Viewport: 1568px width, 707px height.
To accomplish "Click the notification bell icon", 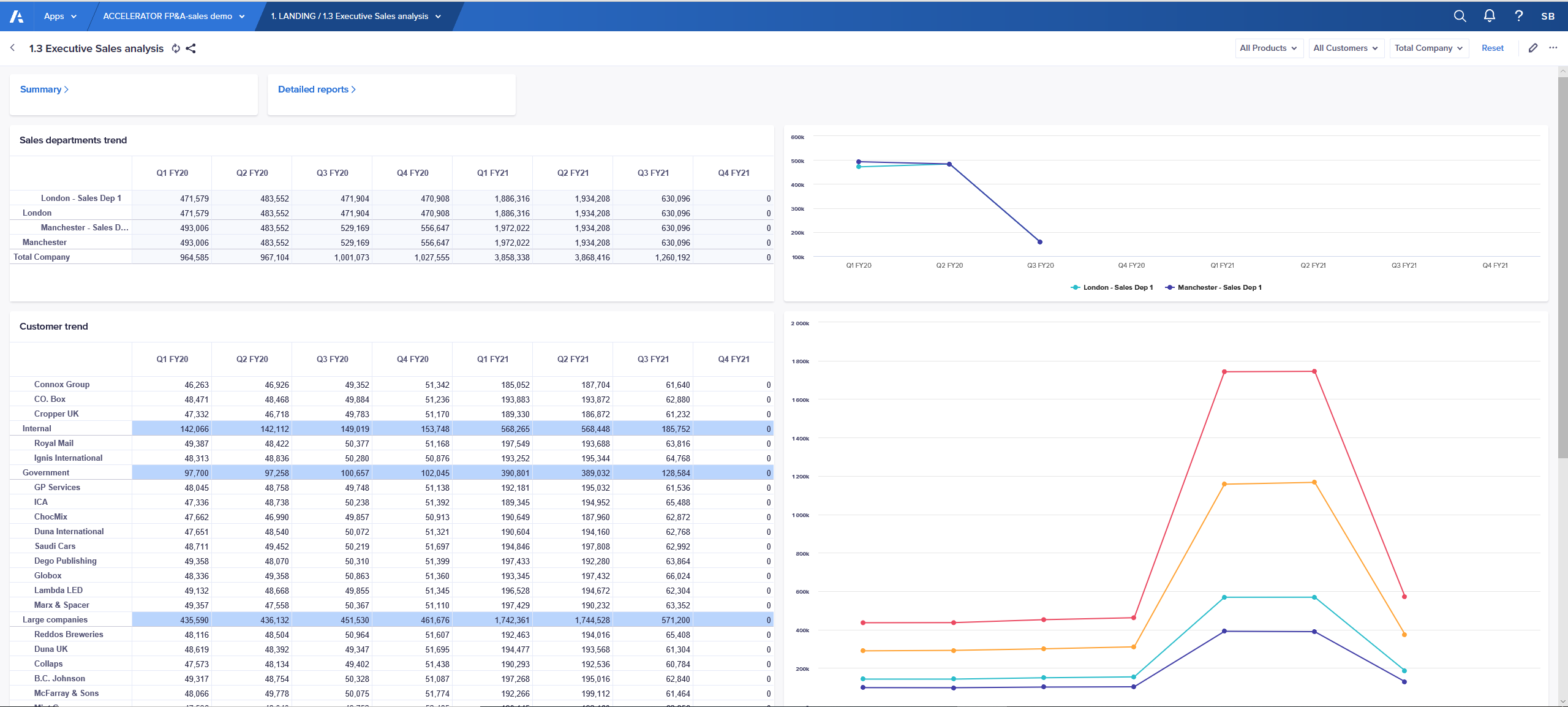I will click(x=1489, y=16).
